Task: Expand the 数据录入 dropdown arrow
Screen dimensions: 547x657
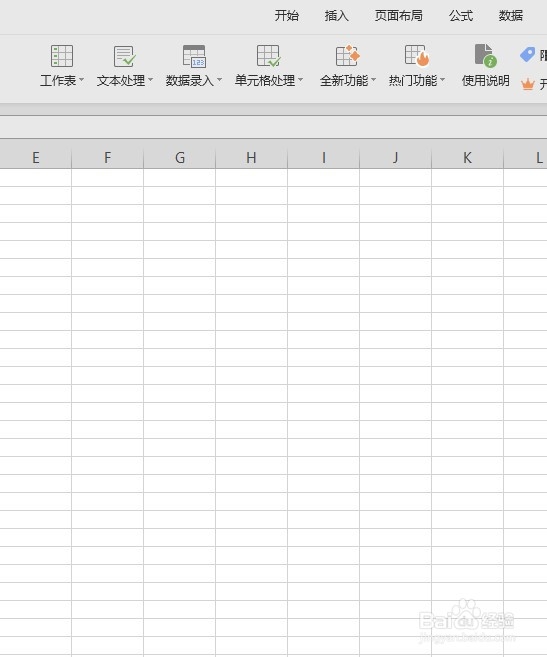Action: pyautogui.click(x=219, y=80)
